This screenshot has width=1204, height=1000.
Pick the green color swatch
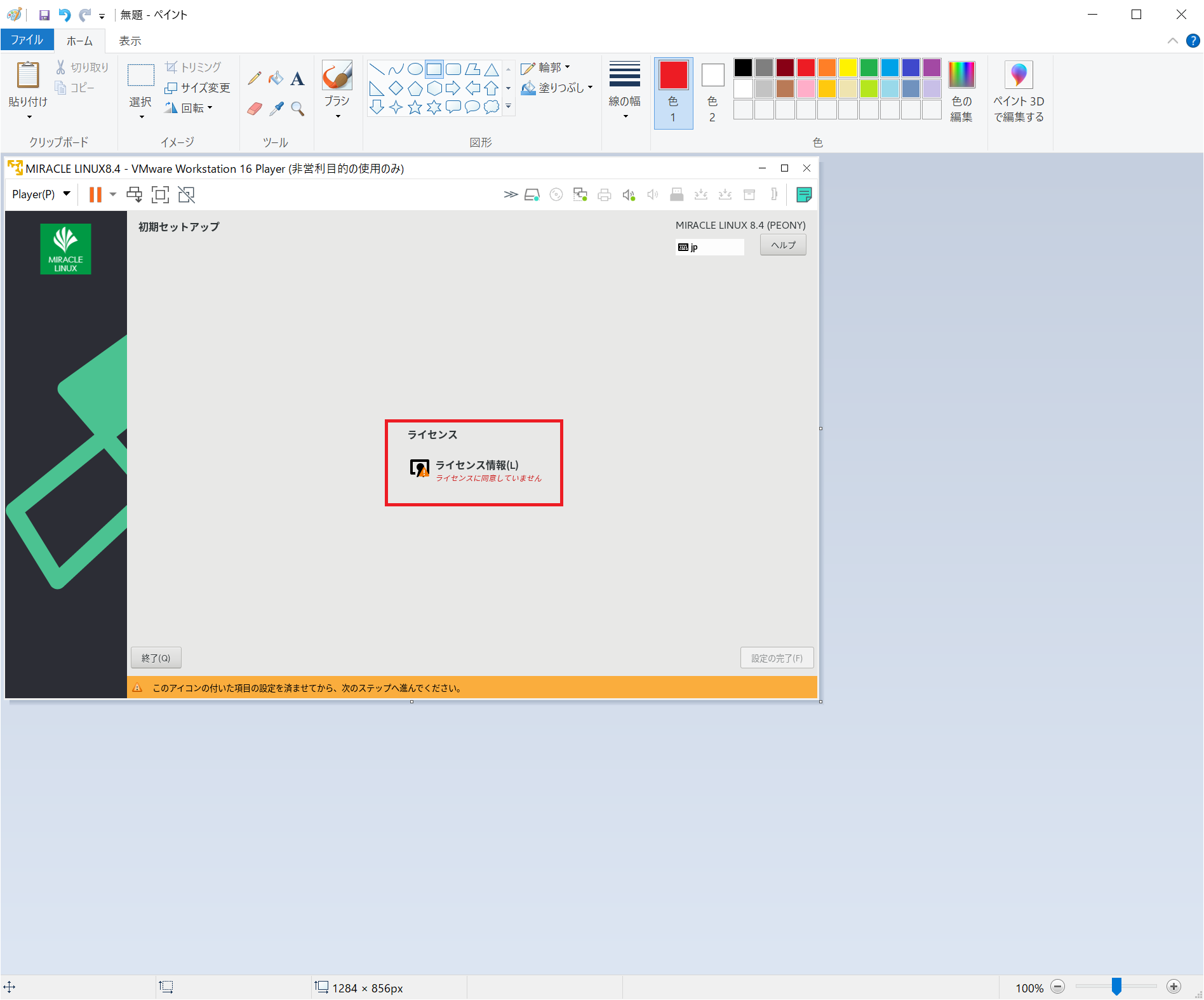869,67
